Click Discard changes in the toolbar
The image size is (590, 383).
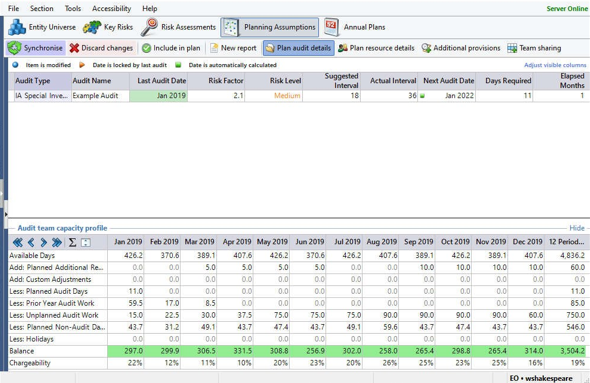coord(102,48)
